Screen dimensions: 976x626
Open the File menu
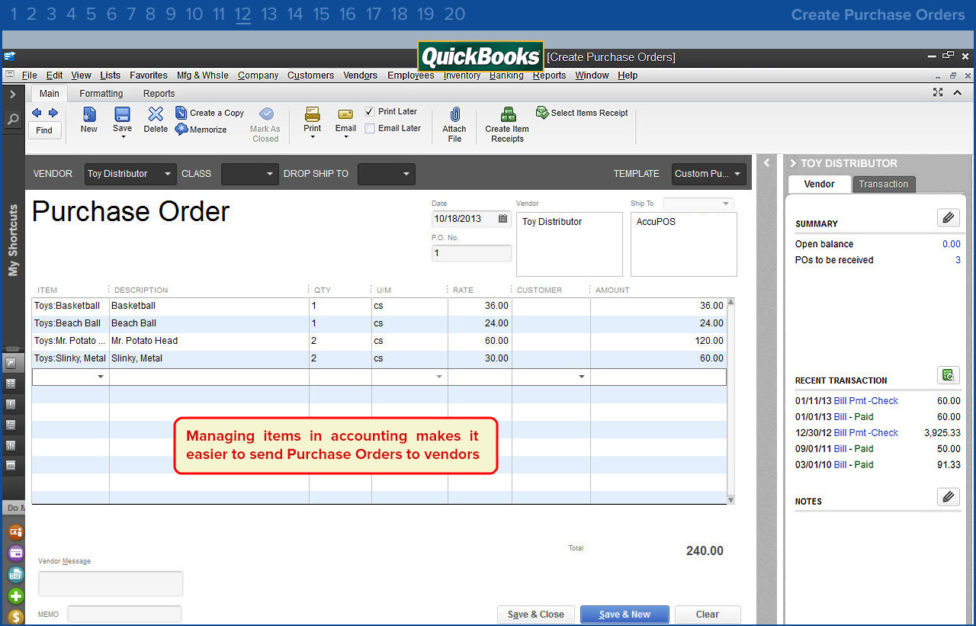coord(29,75)
